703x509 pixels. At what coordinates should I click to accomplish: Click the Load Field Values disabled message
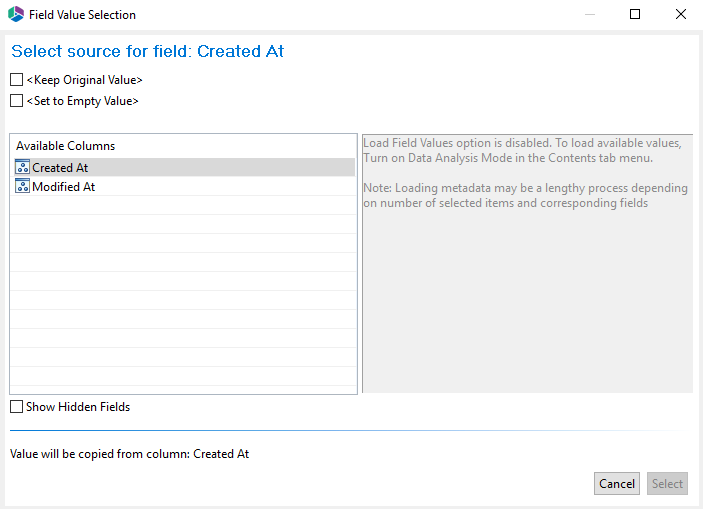(521, 150)
